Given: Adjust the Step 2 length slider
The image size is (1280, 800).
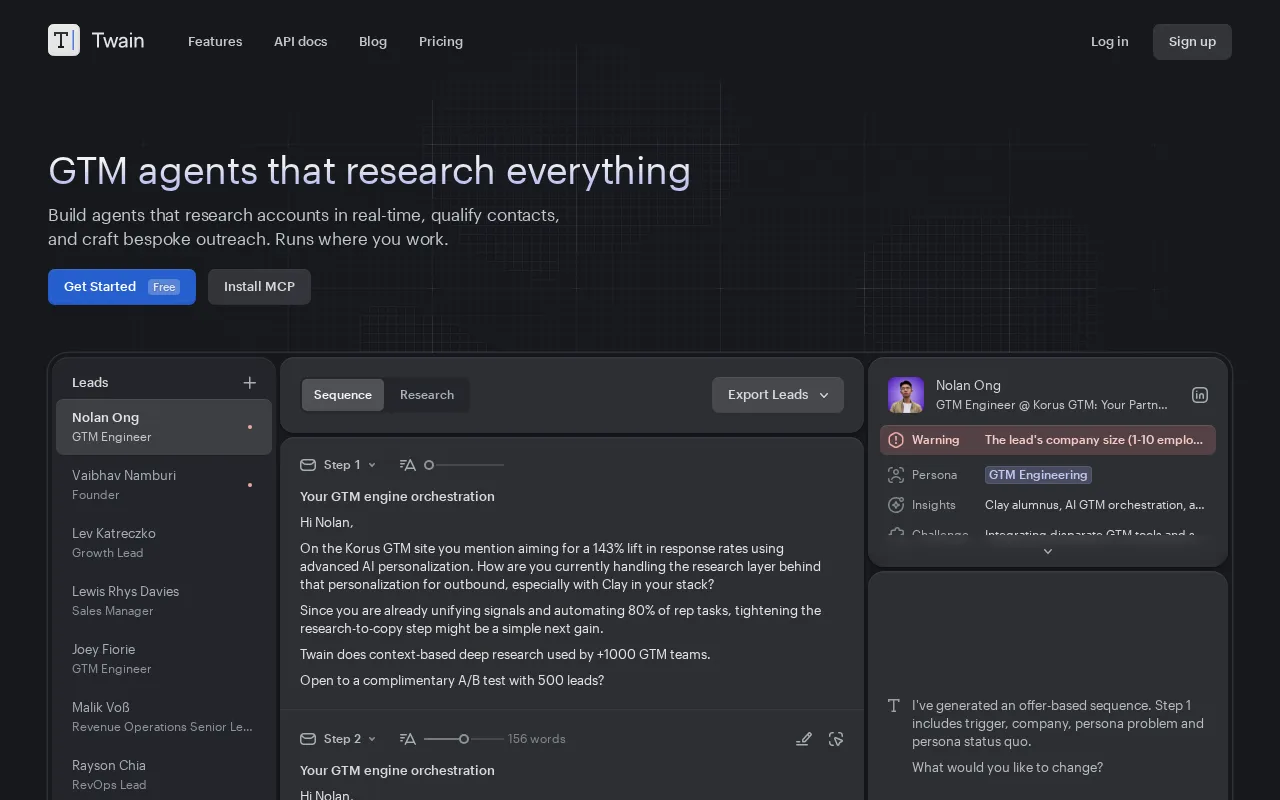Looking at the screenshot, I should pos(464,739).
